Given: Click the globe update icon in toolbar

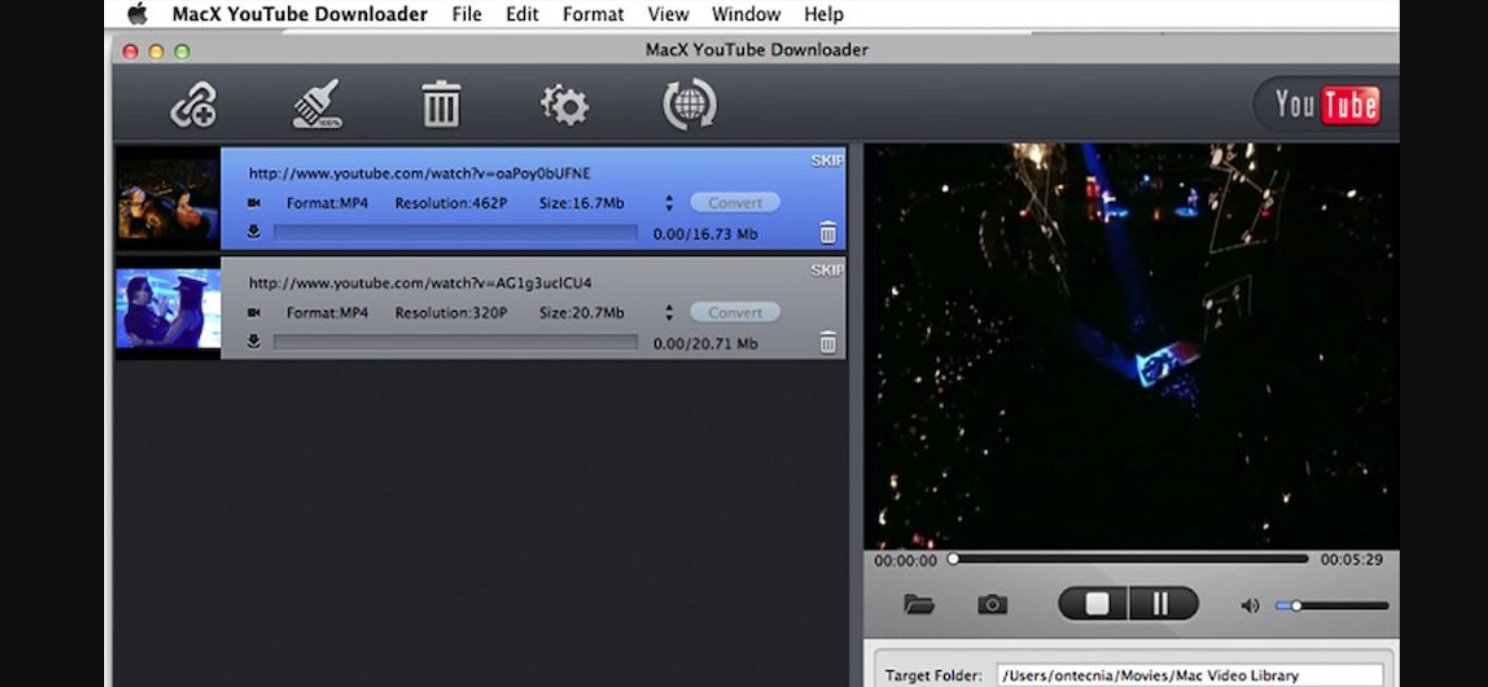Looking at the screenshot, I should (x=689, y=105).
